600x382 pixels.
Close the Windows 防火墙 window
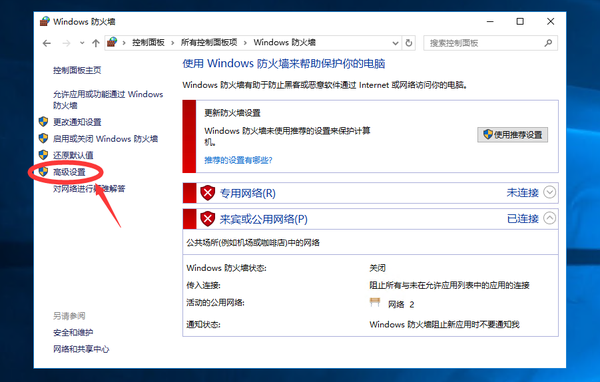(550, 21)
